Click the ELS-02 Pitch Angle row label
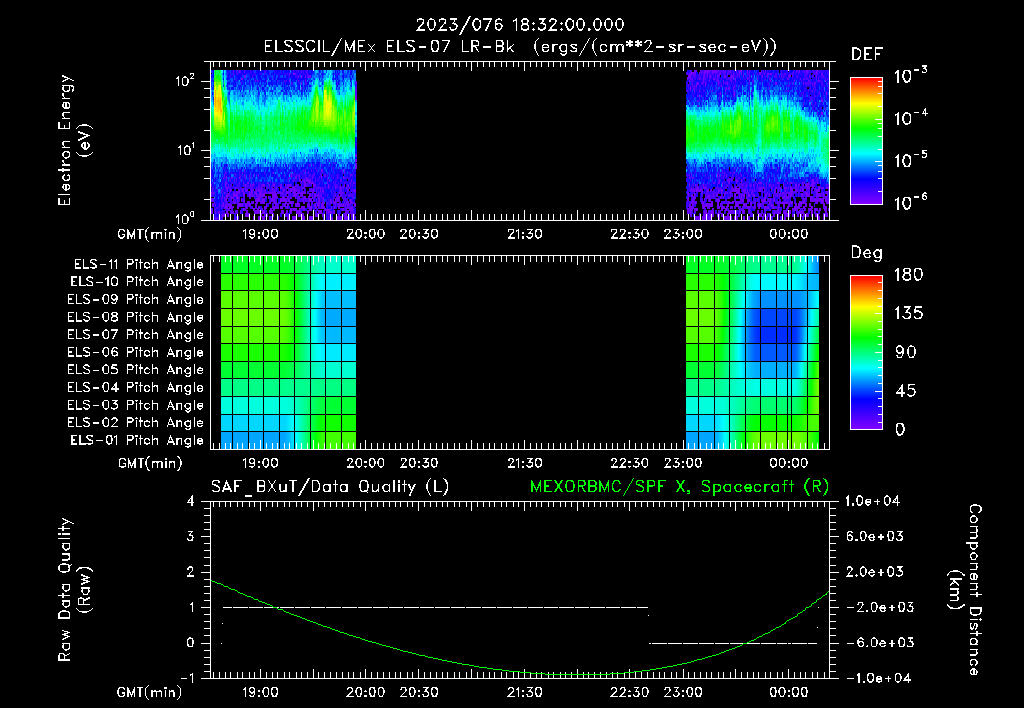This screenshot has width=1024, height=708. 136,423
